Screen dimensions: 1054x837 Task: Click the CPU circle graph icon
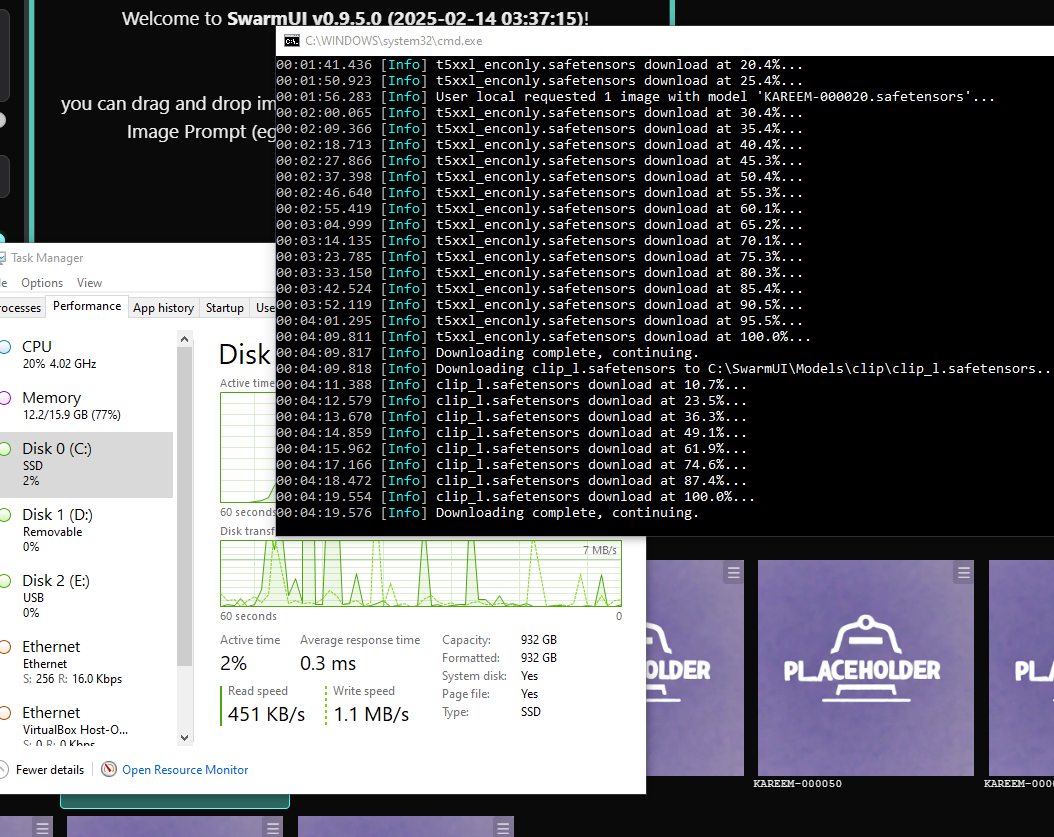coord(5,347)
